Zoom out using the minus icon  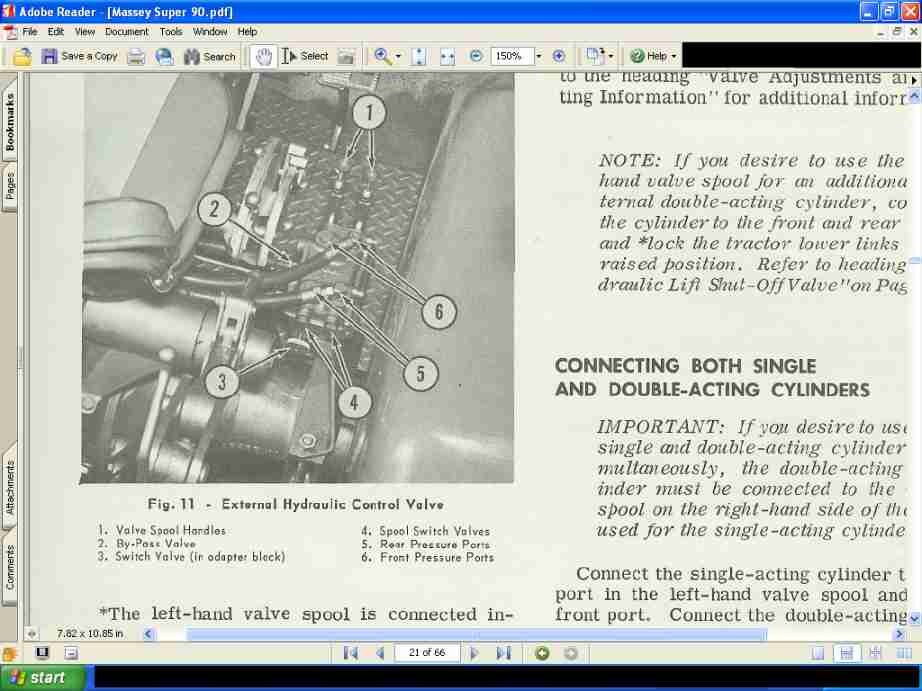[477, 55]
